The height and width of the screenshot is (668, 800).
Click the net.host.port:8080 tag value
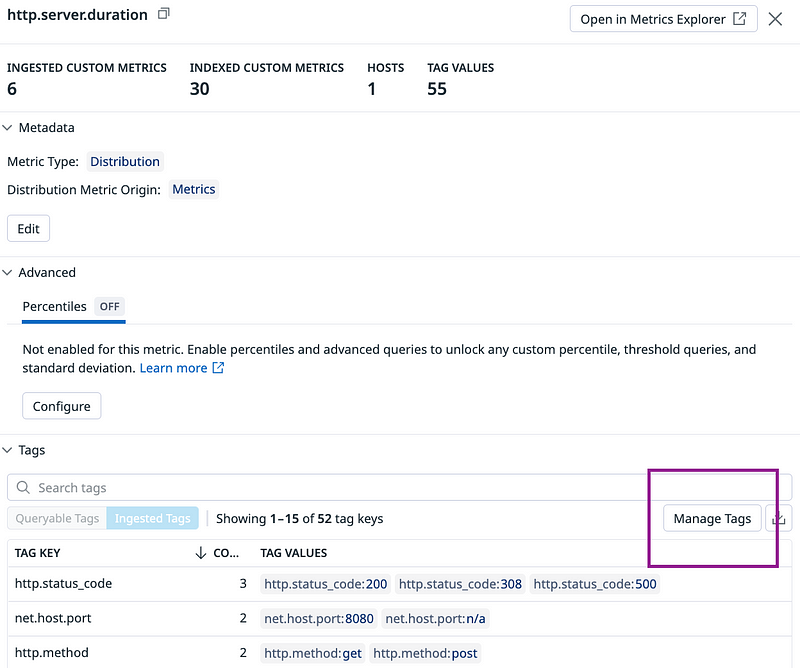click(318, 618)
